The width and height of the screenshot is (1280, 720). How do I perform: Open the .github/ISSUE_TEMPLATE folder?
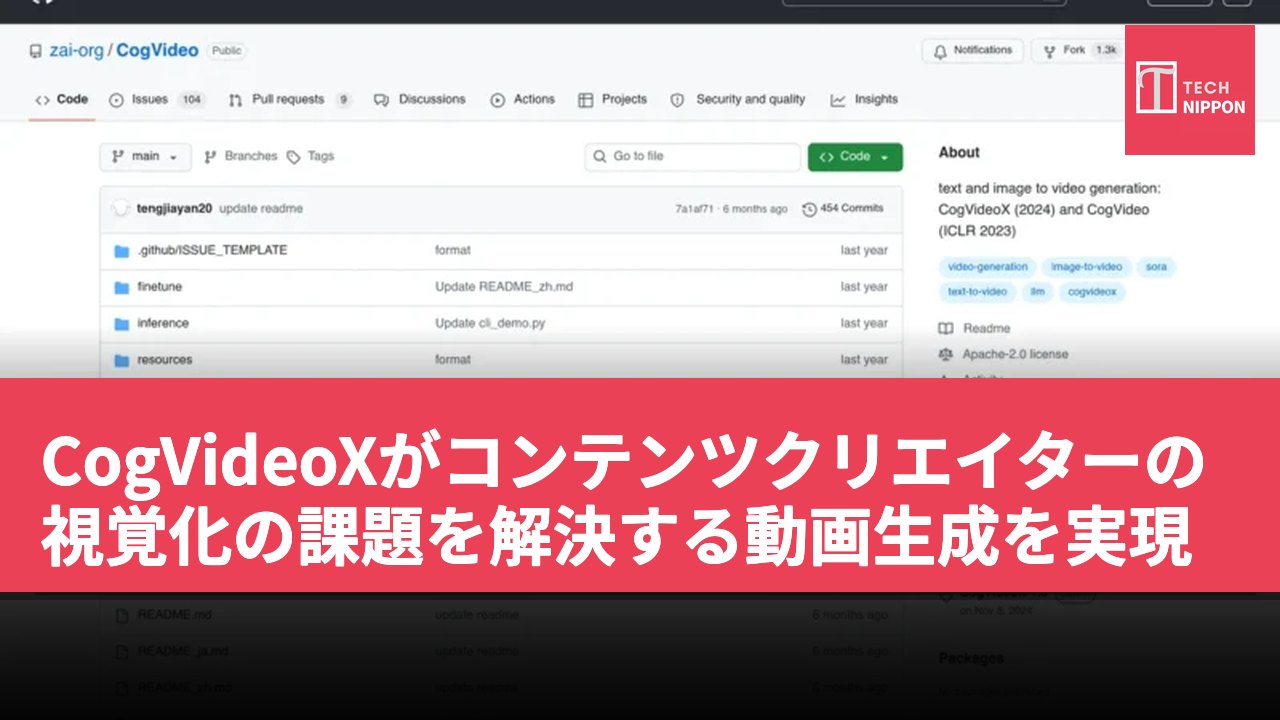pos(212,250)
